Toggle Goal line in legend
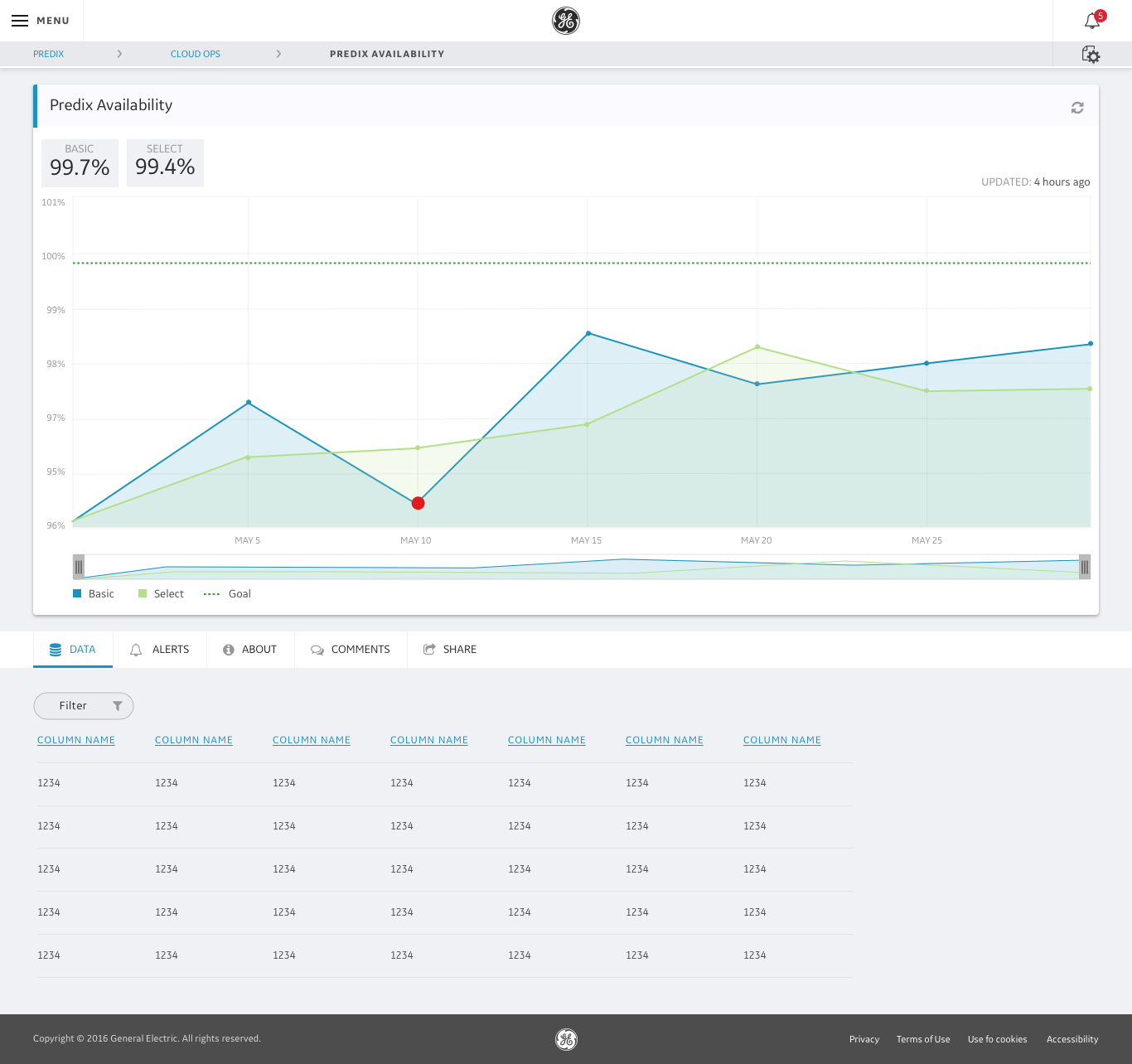 [227, 593]
